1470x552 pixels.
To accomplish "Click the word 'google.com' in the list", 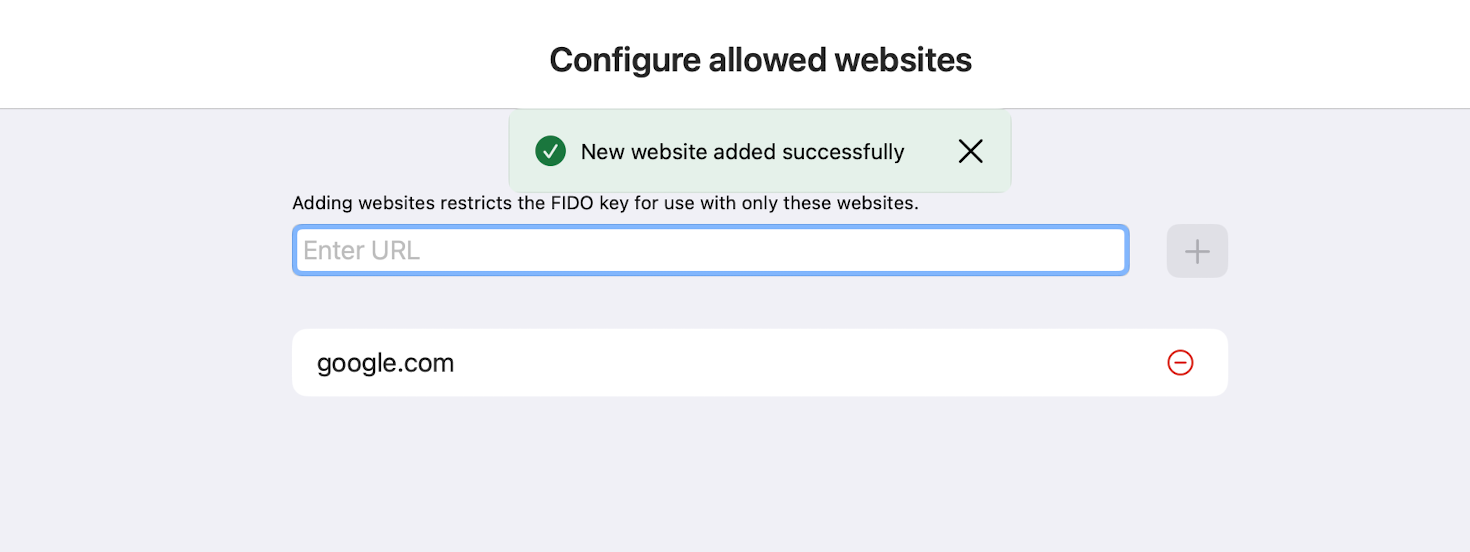I will click(385, 363).
